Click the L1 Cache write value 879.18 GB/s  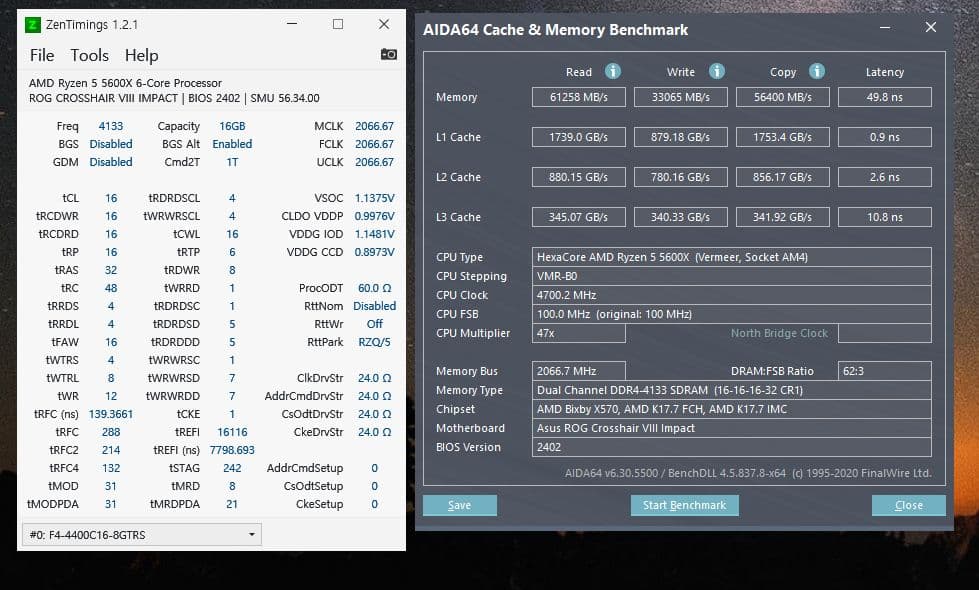[681, 137]
